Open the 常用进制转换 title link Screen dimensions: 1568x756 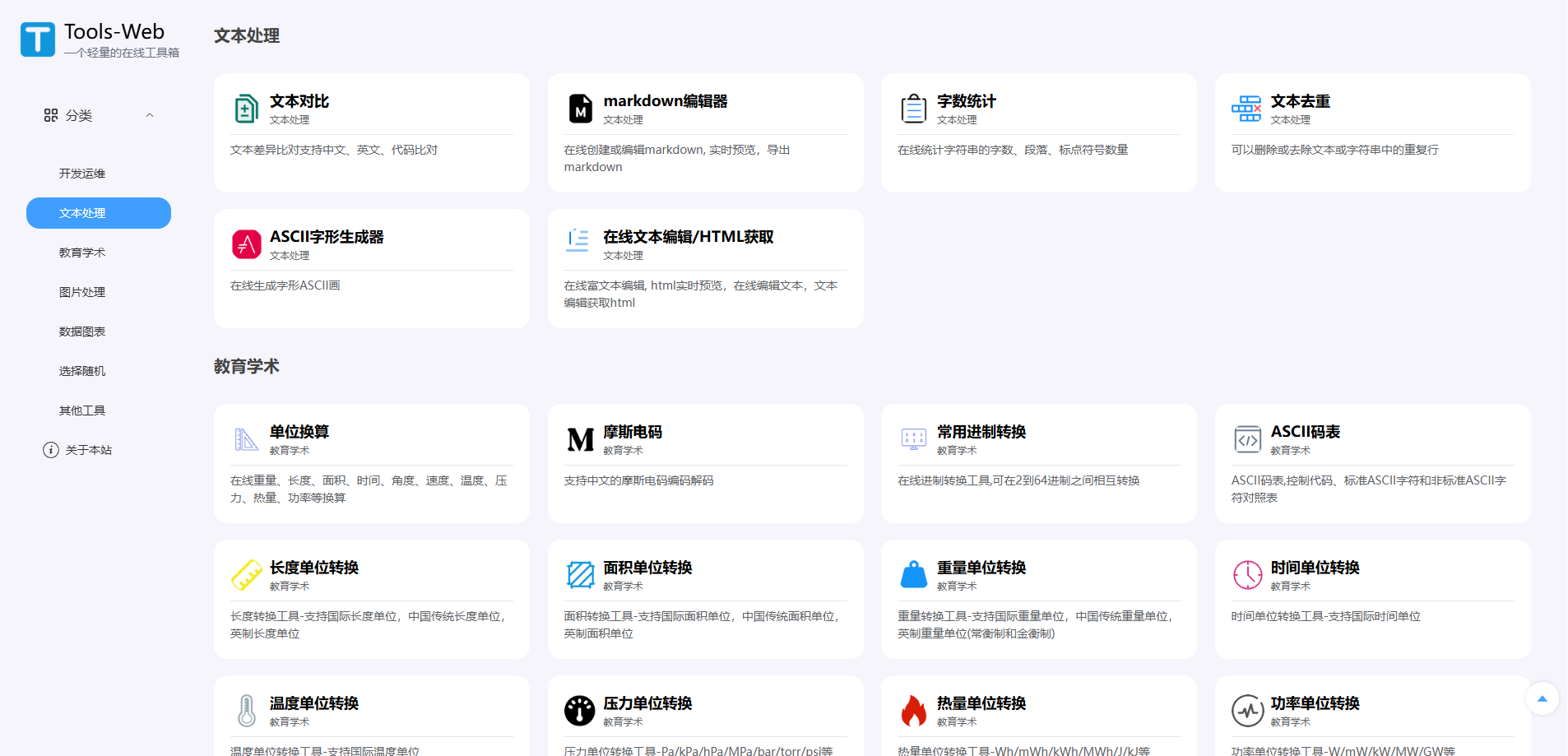(981, 432)
